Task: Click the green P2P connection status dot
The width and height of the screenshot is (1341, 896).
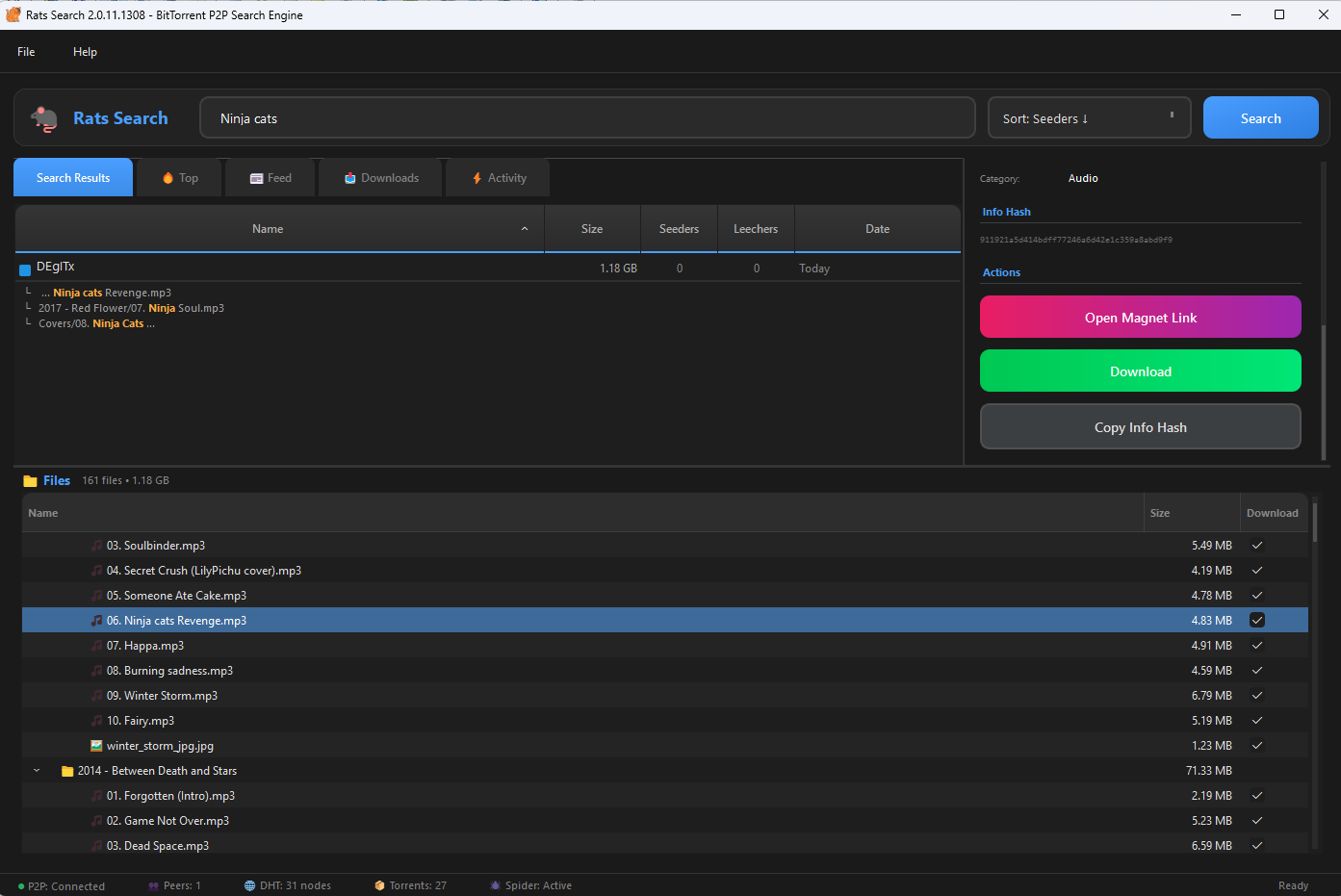Action: pos(21,886)
